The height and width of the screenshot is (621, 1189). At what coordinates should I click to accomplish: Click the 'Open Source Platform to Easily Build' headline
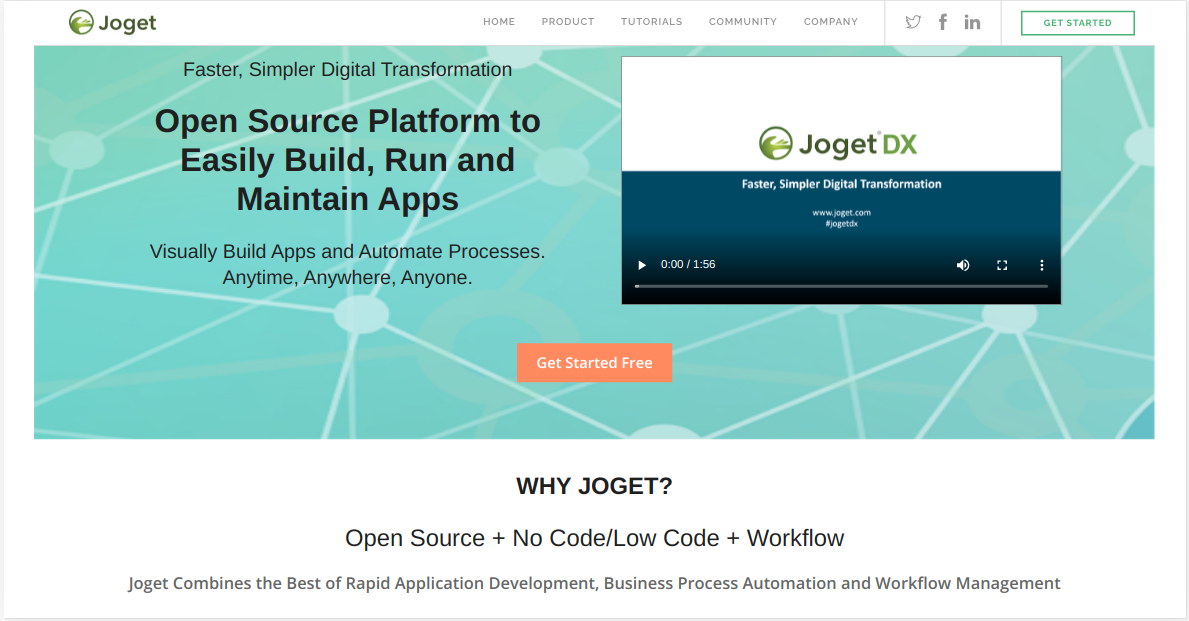[347, 160]
